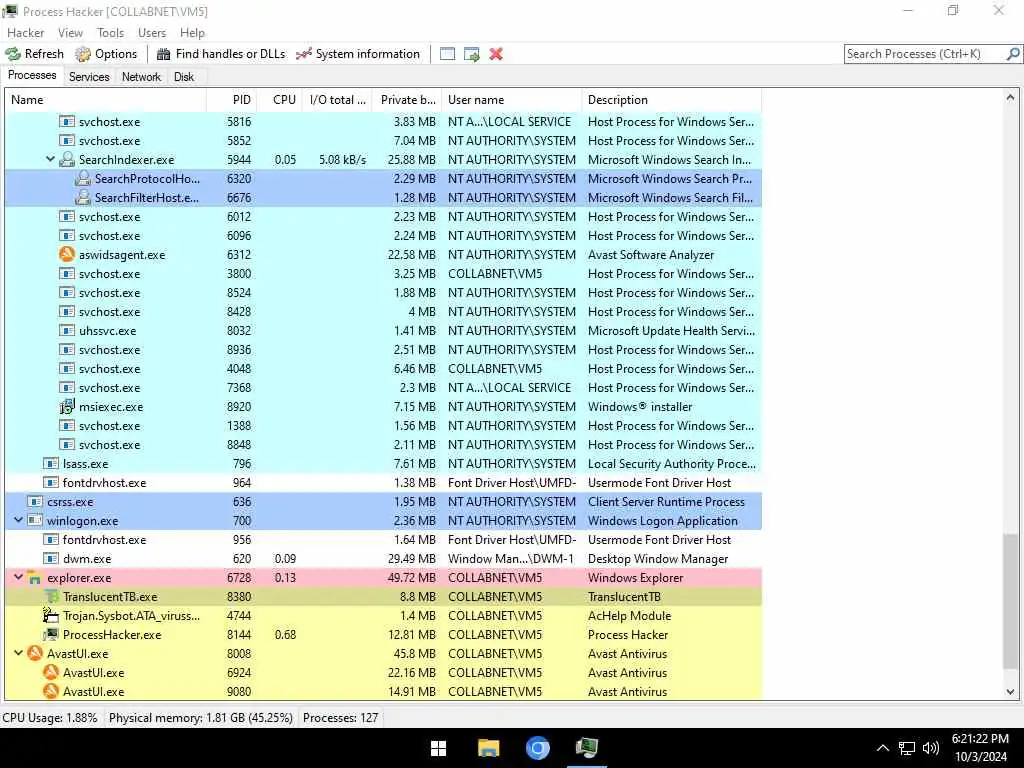Click the Search Processes input field
This screenshot has height=768, width=1024.
925,54
